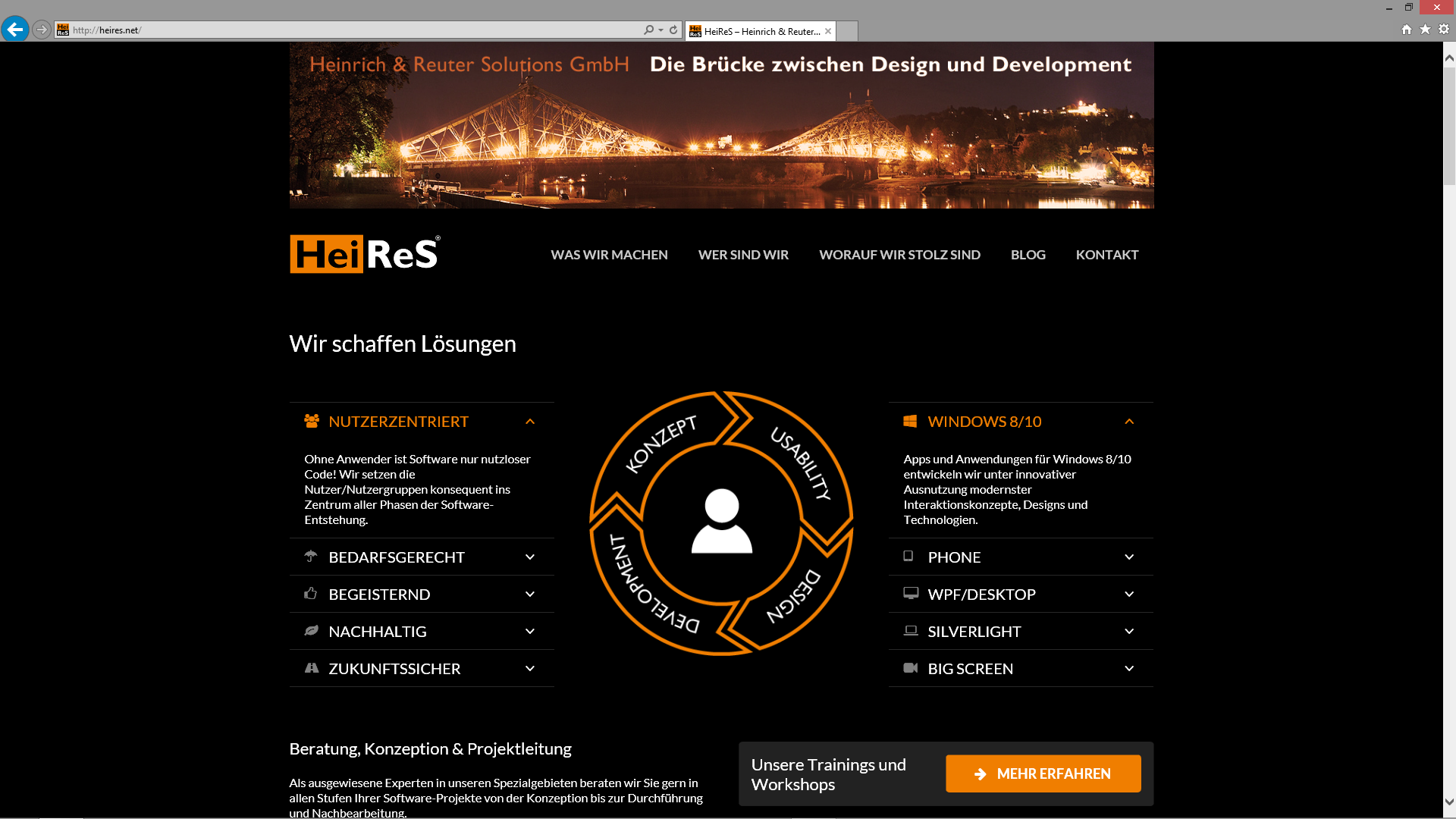Go to the KONTAKT menu item
The height and width of the screenshot is (819, 1456).
[1106, 255]
